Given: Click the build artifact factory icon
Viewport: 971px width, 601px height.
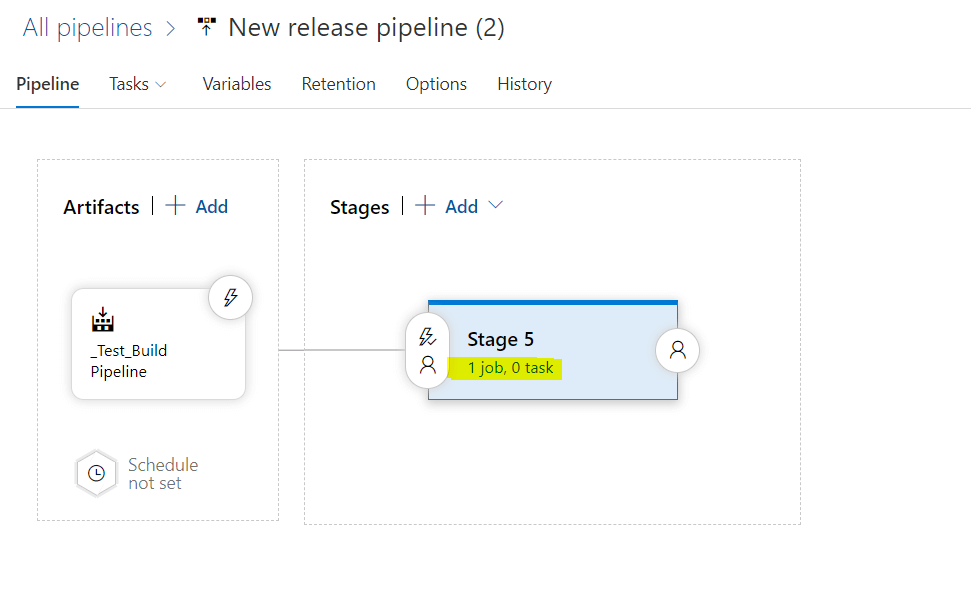Looking at the screenshot, I should point(103,320).
